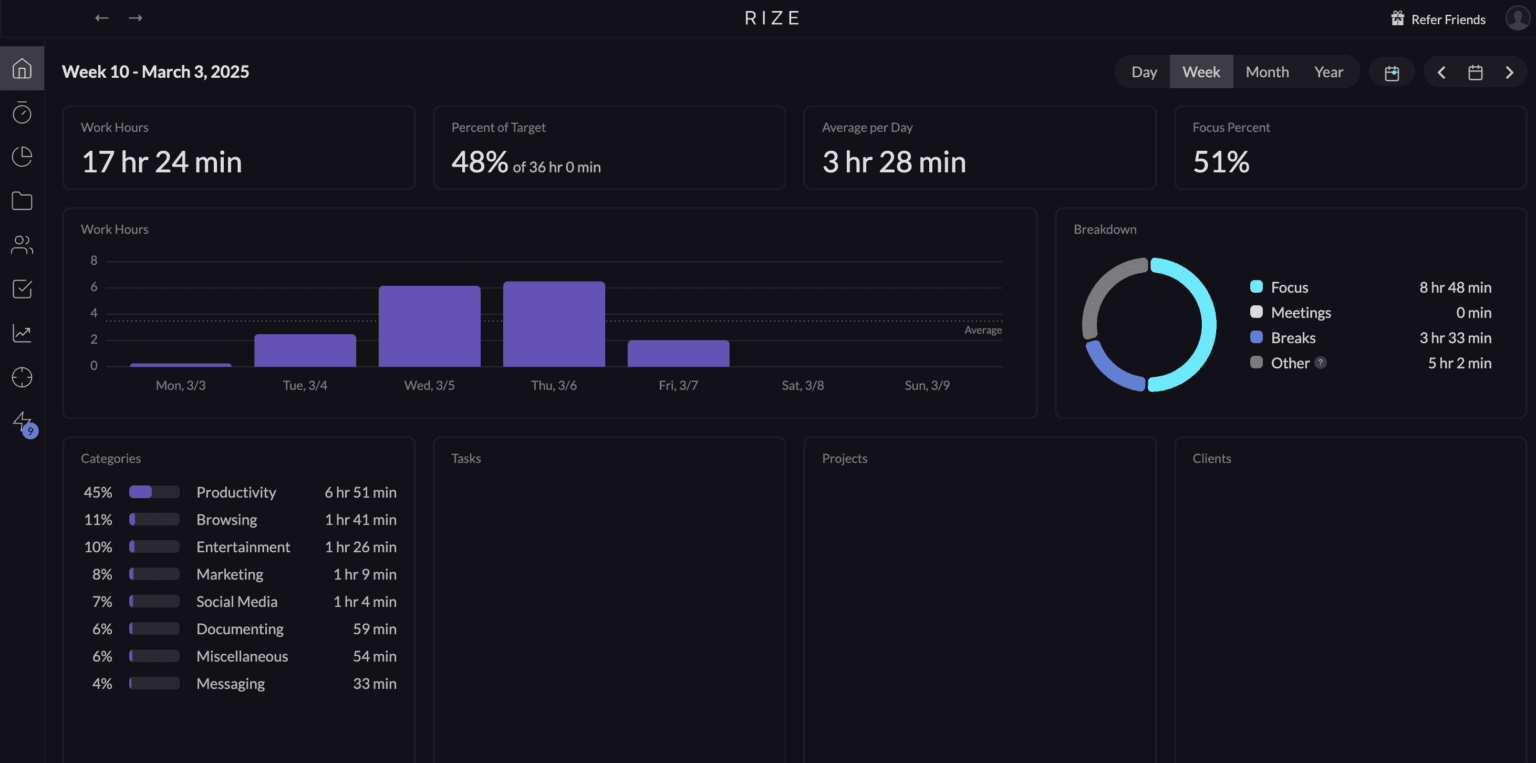The image size is (1536, 763).
Task: Open the date picker calendar between the chevrons
Action: 1475,72
